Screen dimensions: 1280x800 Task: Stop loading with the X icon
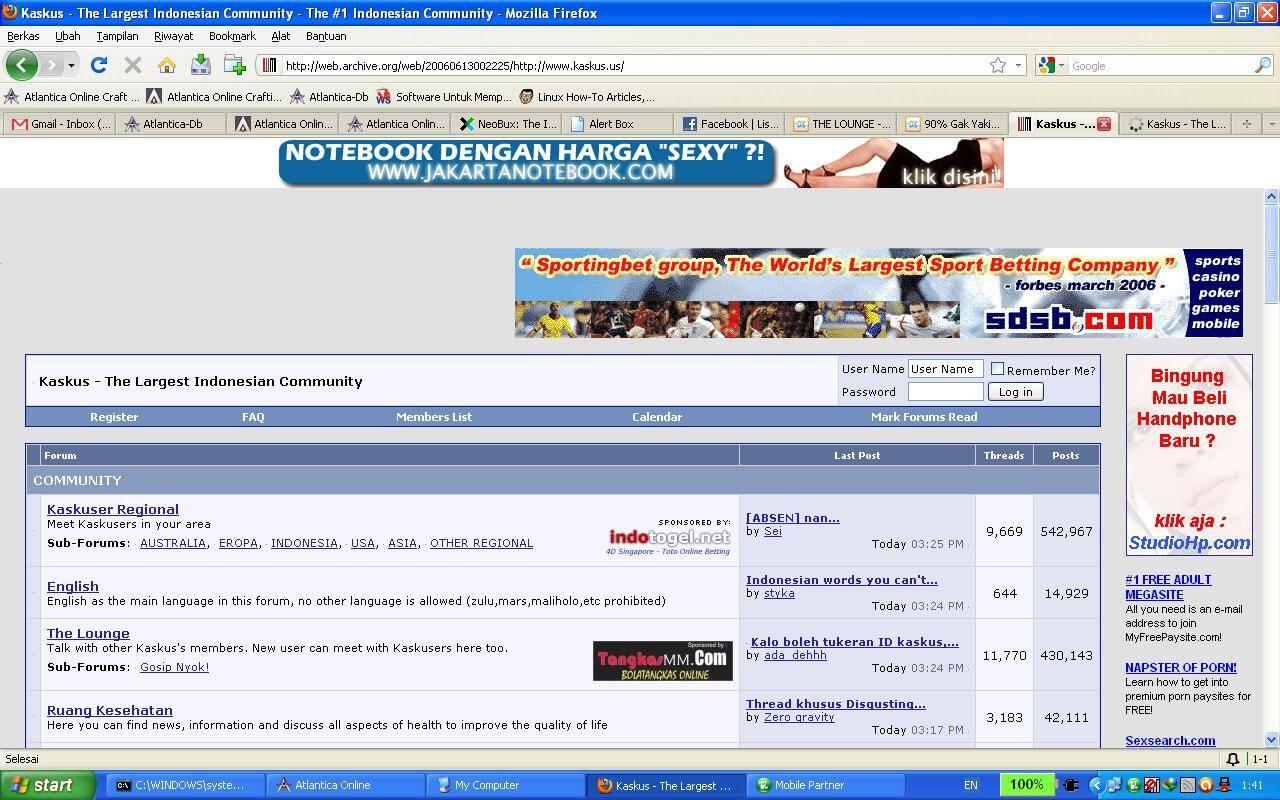132,65
